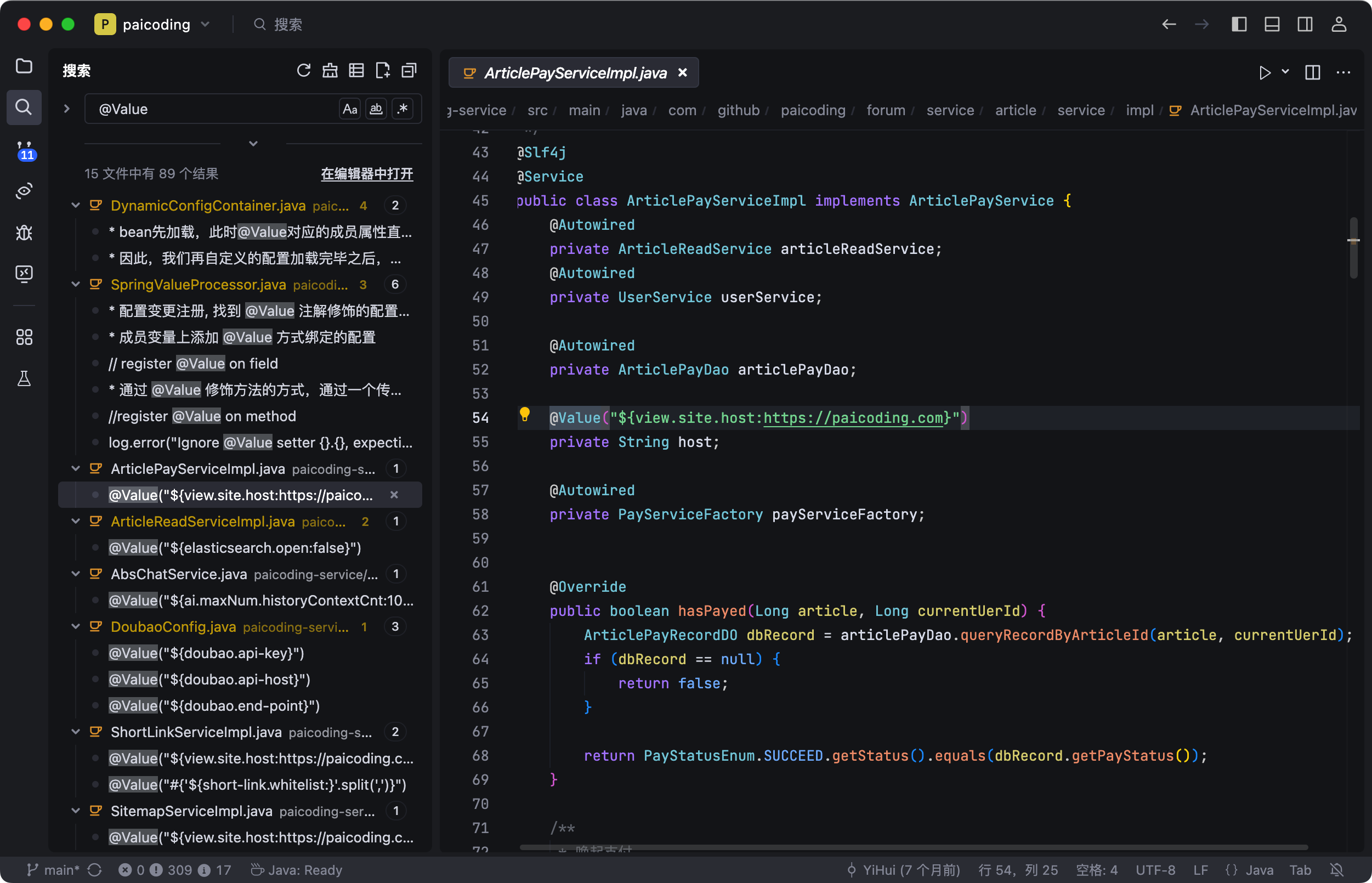Open Source Control view with 11 badge
The height and width of the screenshot is (883, 1372).
point(24,150)
